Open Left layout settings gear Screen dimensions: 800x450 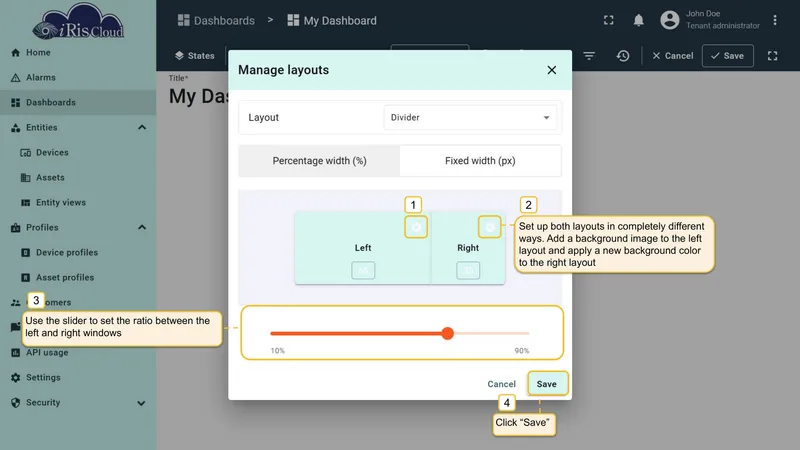pos(416,227)
